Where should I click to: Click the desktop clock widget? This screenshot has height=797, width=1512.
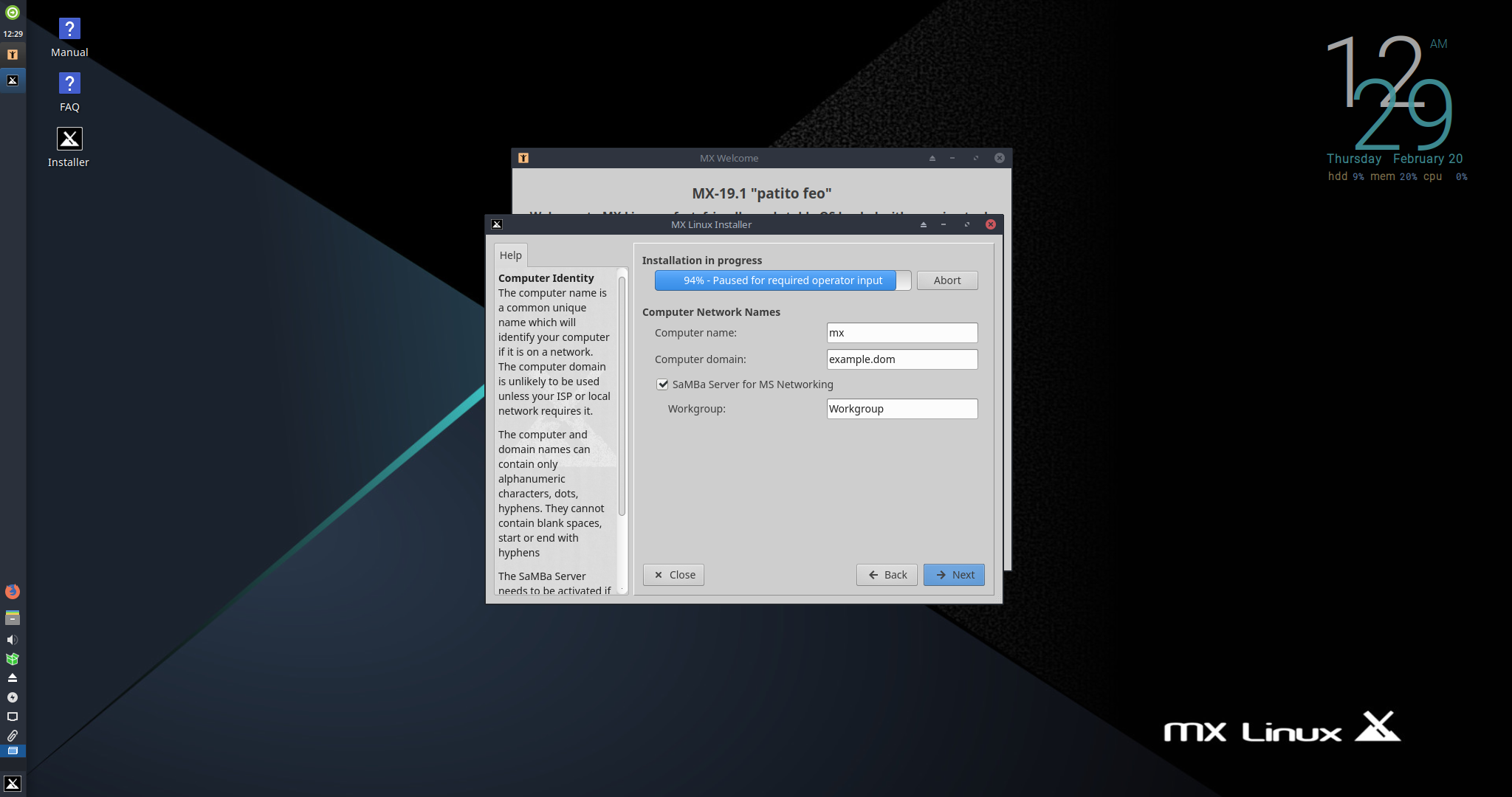(1391, 92)
